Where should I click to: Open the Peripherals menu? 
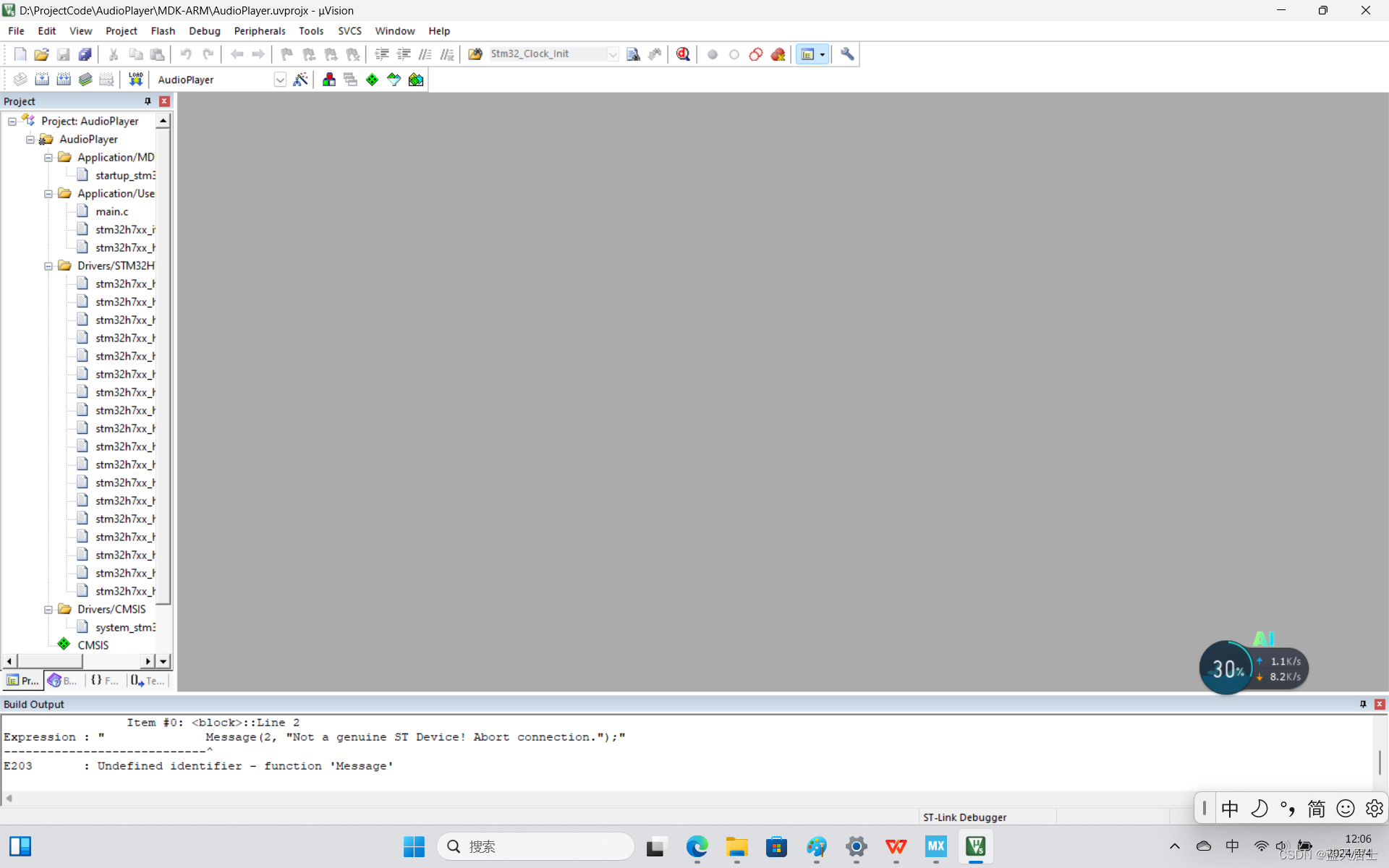(259, 31)
